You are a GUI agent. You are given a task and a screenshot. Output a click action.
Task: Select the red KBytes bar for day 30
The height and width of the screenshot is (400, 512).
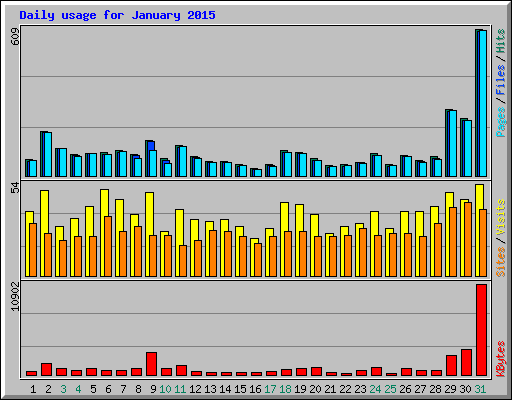point(466,363)
